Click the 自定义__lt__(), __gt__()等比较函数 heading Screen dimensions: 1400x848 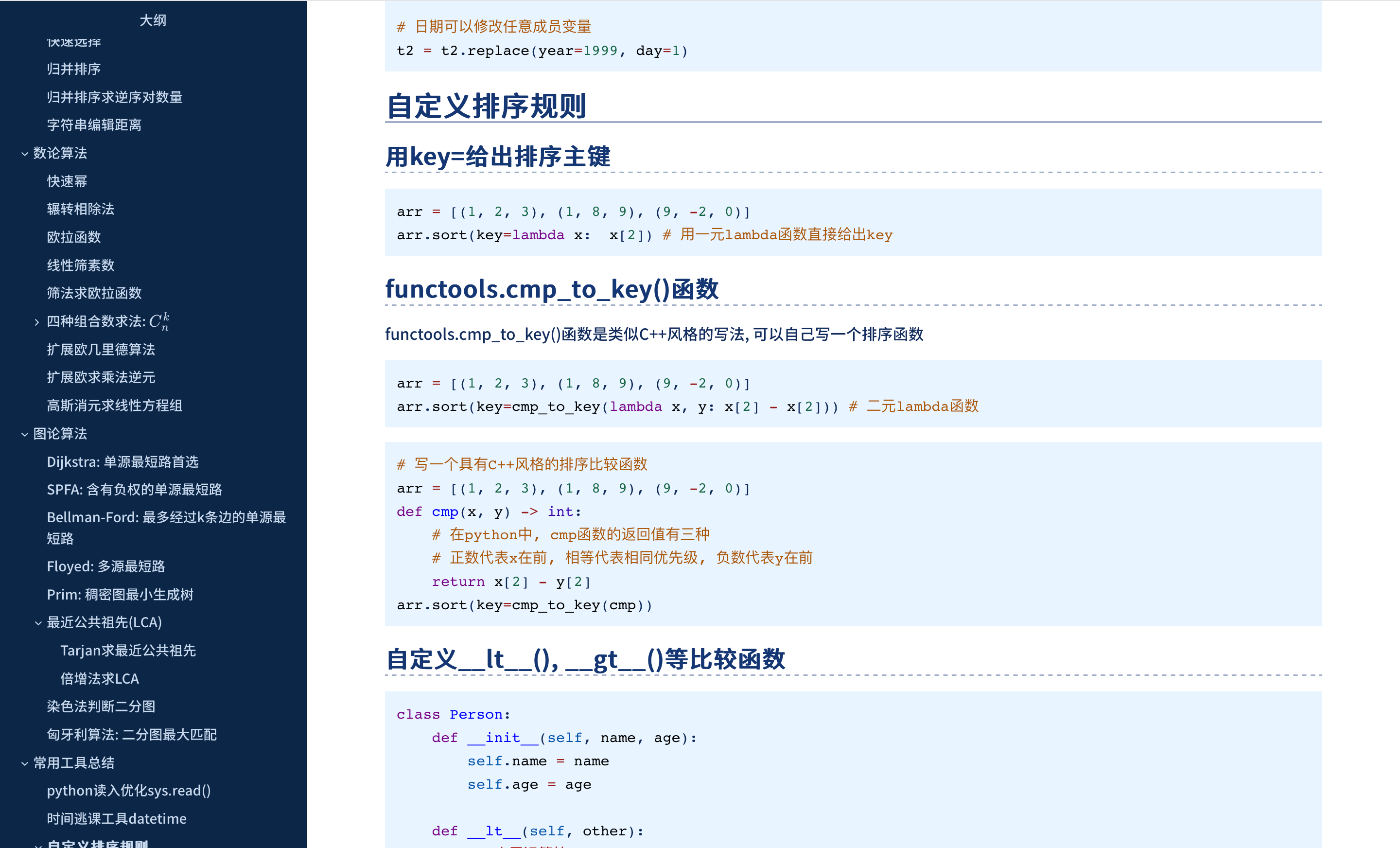pos(586,659)
